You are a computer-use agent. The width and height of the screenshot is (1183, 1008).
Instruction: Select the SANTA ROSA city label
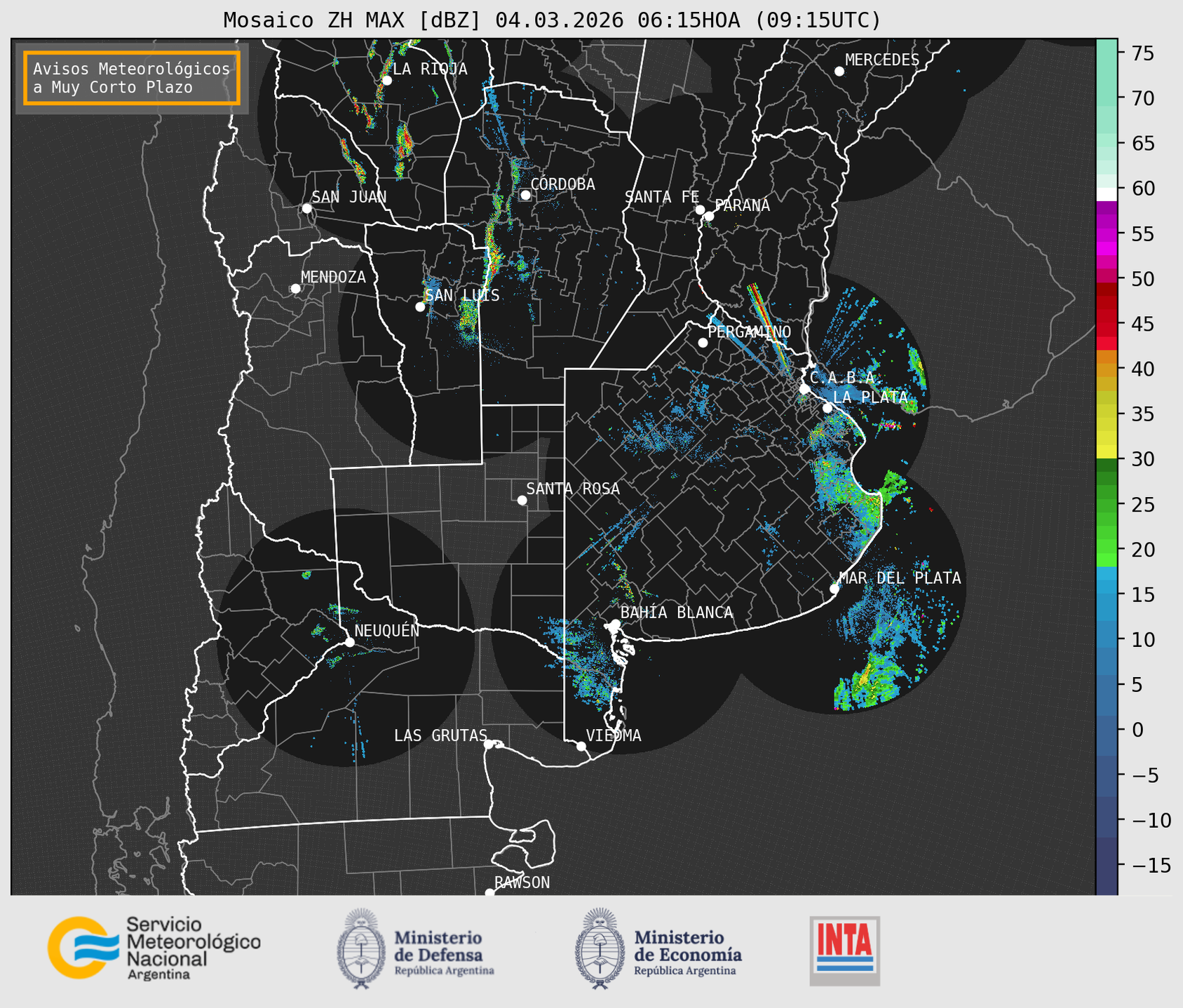(x=573, y=489)
